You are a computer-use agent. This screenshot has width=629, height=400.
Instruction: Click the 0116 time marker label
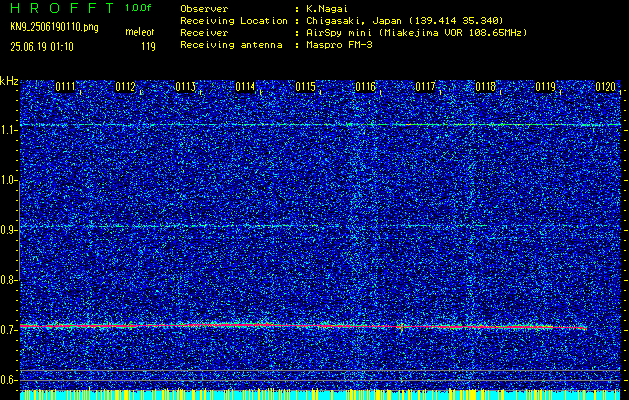365,87
